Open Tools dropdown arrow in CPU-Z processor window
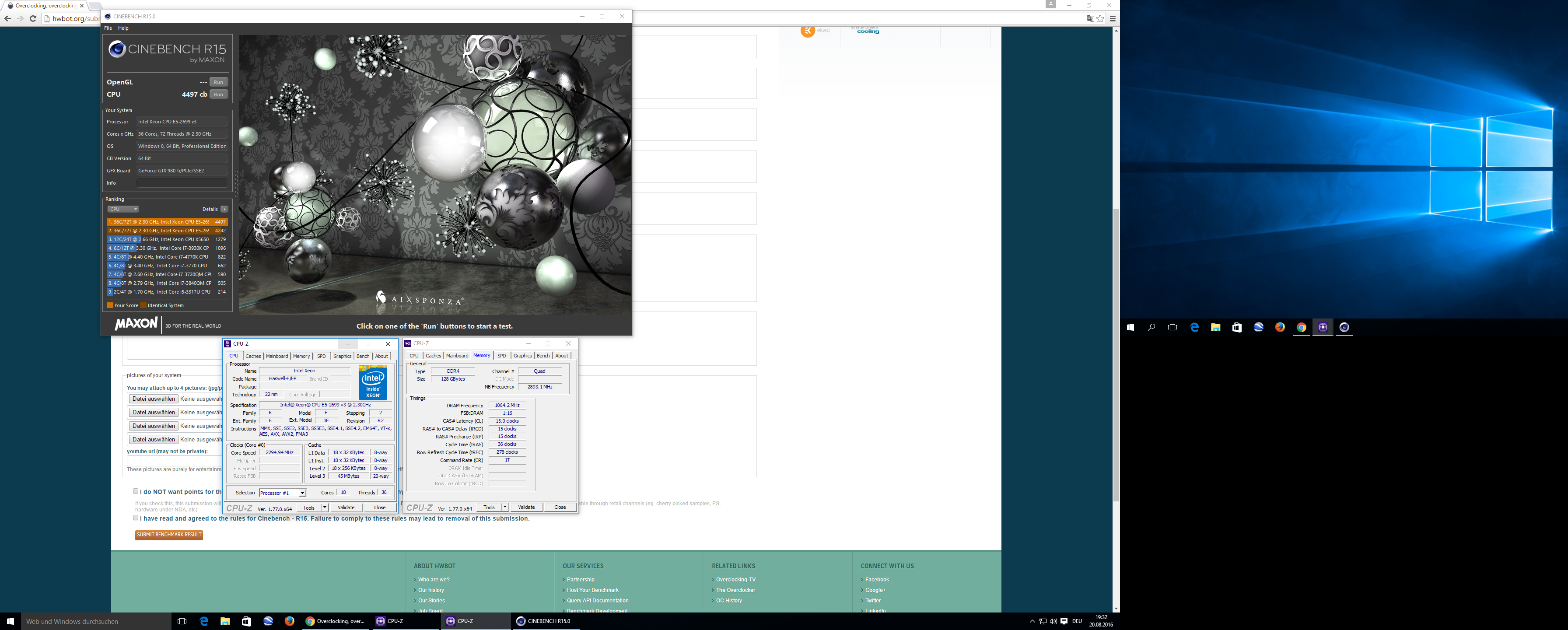 325,507
